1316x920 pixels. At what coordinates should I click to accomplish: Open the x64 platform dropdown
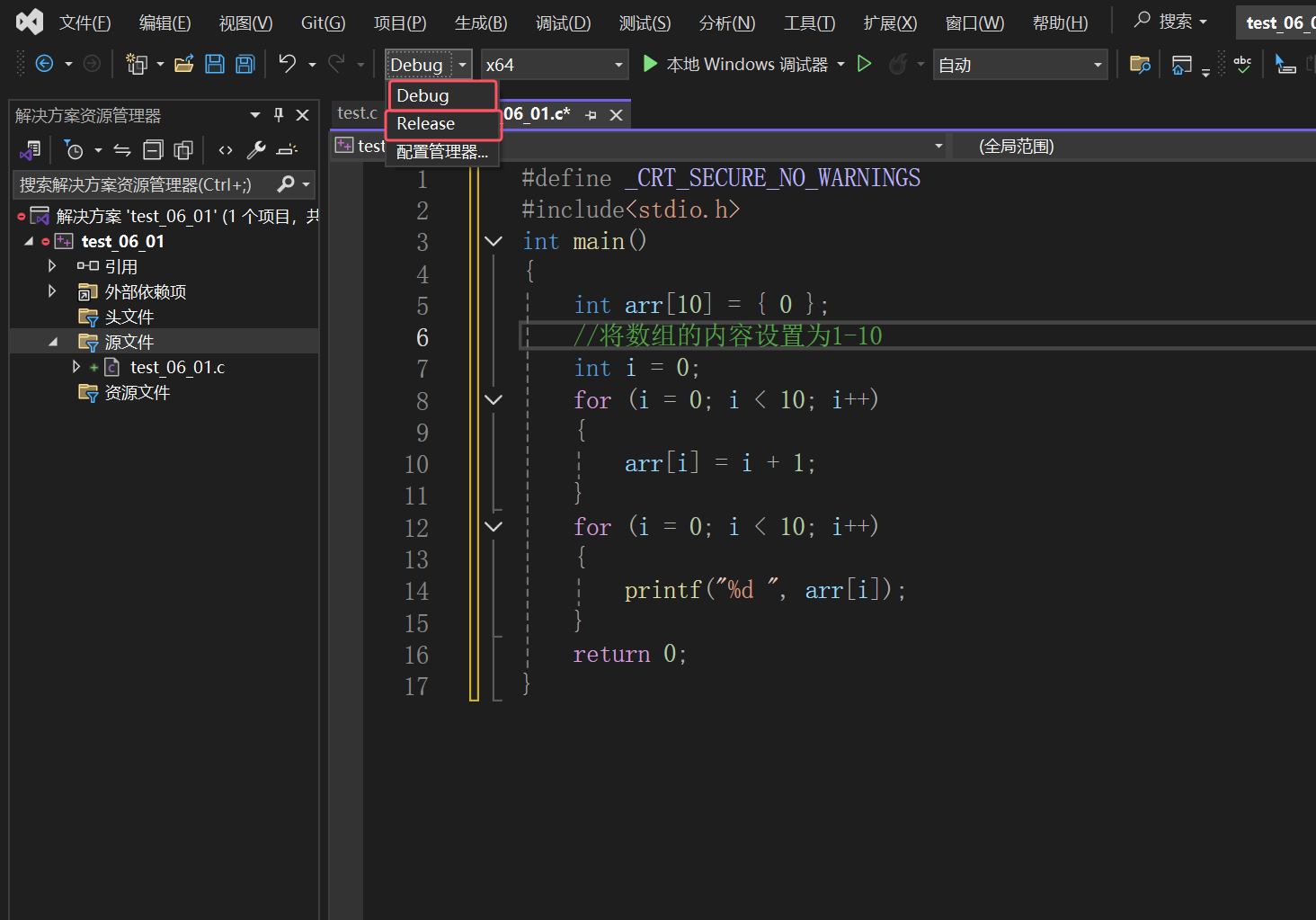554,65
